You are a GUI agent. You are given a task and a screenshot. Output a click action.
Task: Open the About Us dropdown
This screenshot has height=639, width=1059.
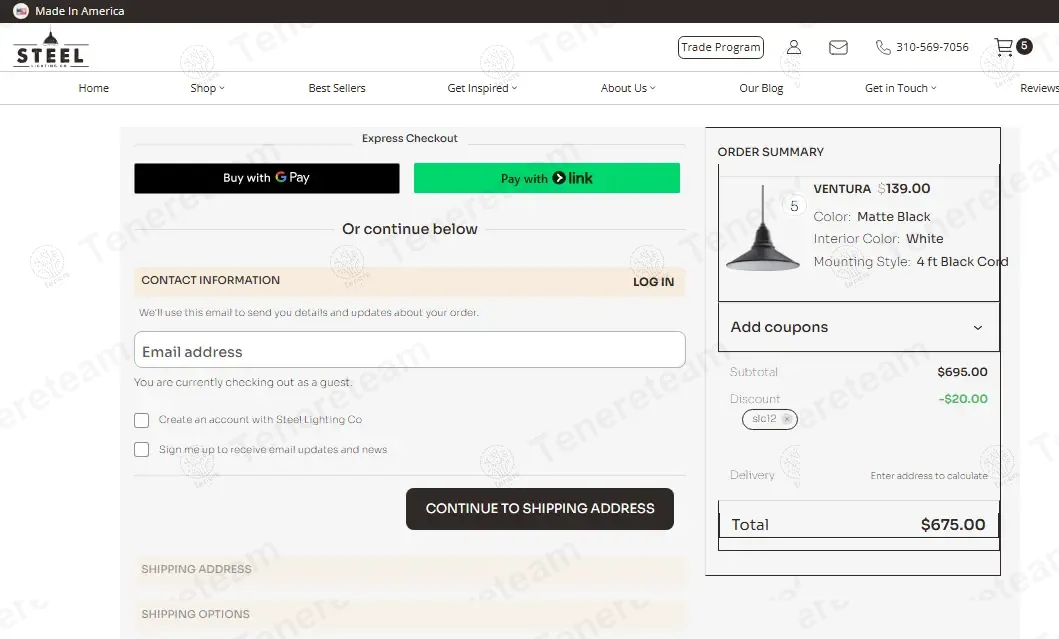[627, 88]
